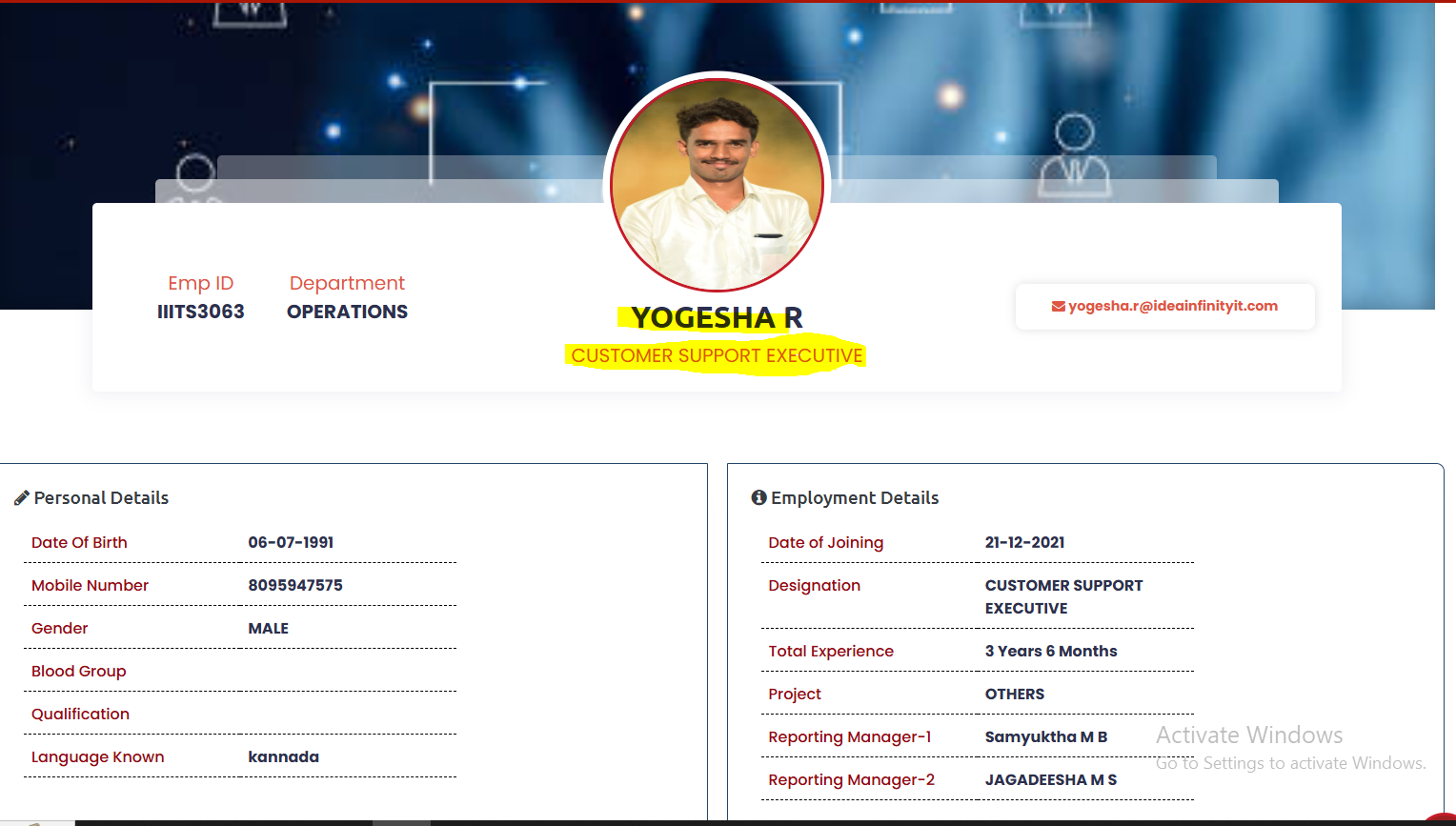Click the Blood Group field label
Image resolution: width=1456 pixels, height=826 pixels.
tap(79, 671)
